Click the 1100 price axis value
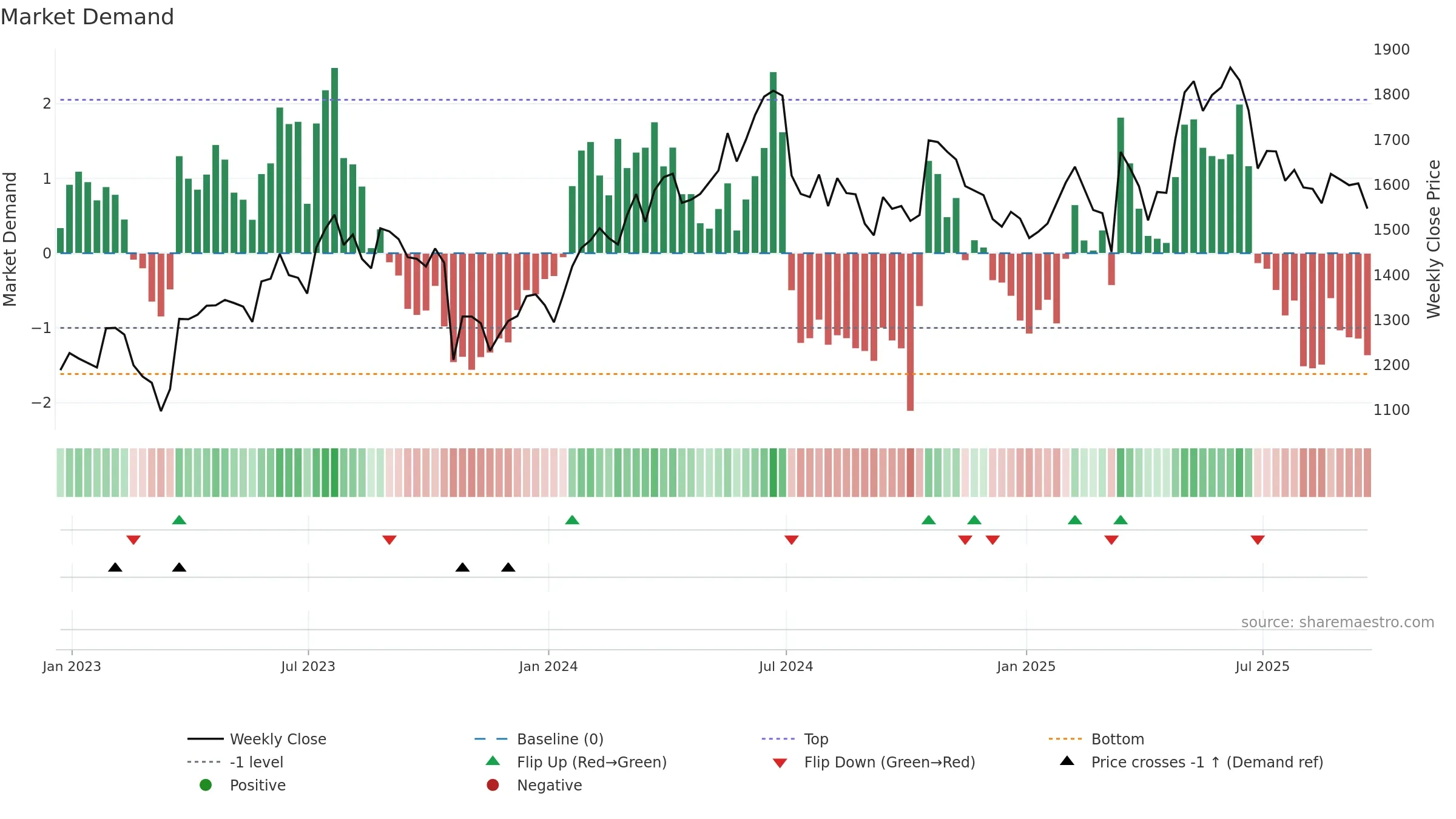This screenshot has width=1456, height=819. pyautogui.click(x=1392, y=410)
